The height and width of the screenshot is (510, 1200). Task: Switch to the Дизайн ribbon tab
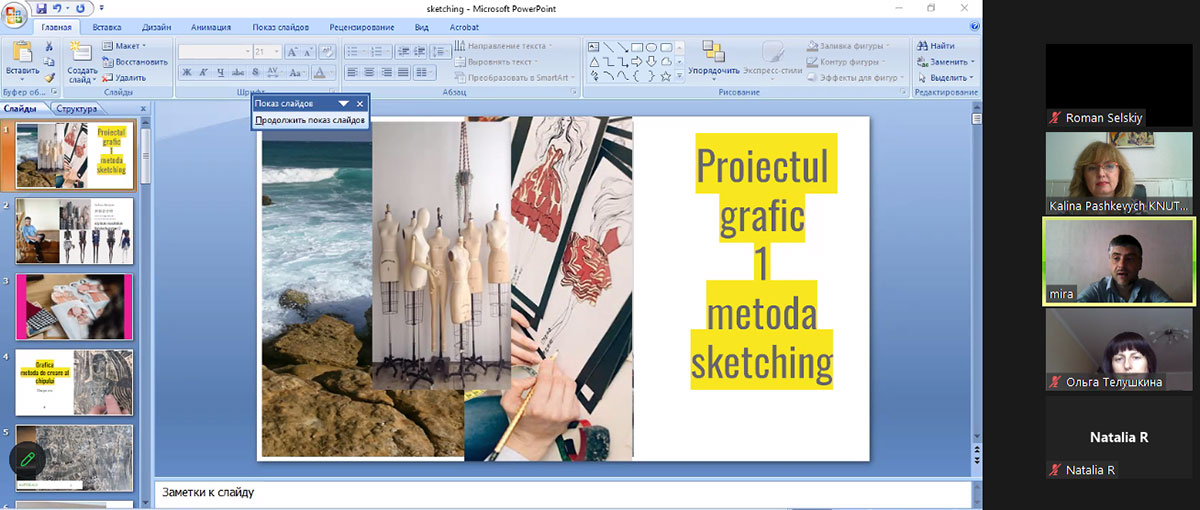(x=156, y=27)
